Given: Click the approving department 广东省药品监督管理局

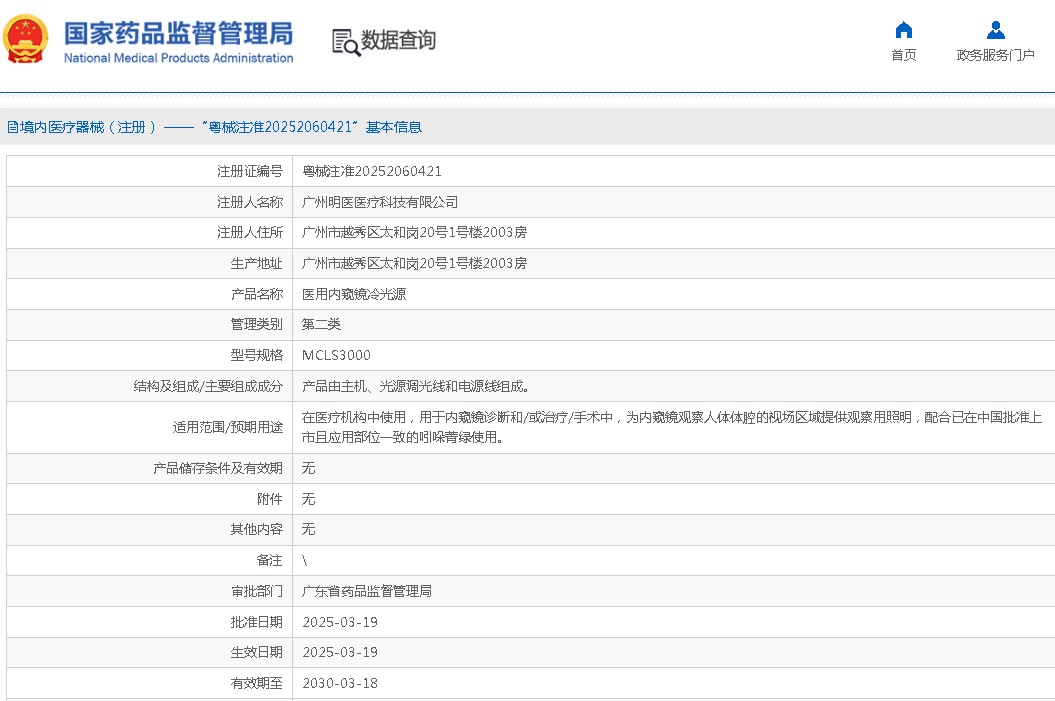Looking at the screenshot, I should (367, 591).
